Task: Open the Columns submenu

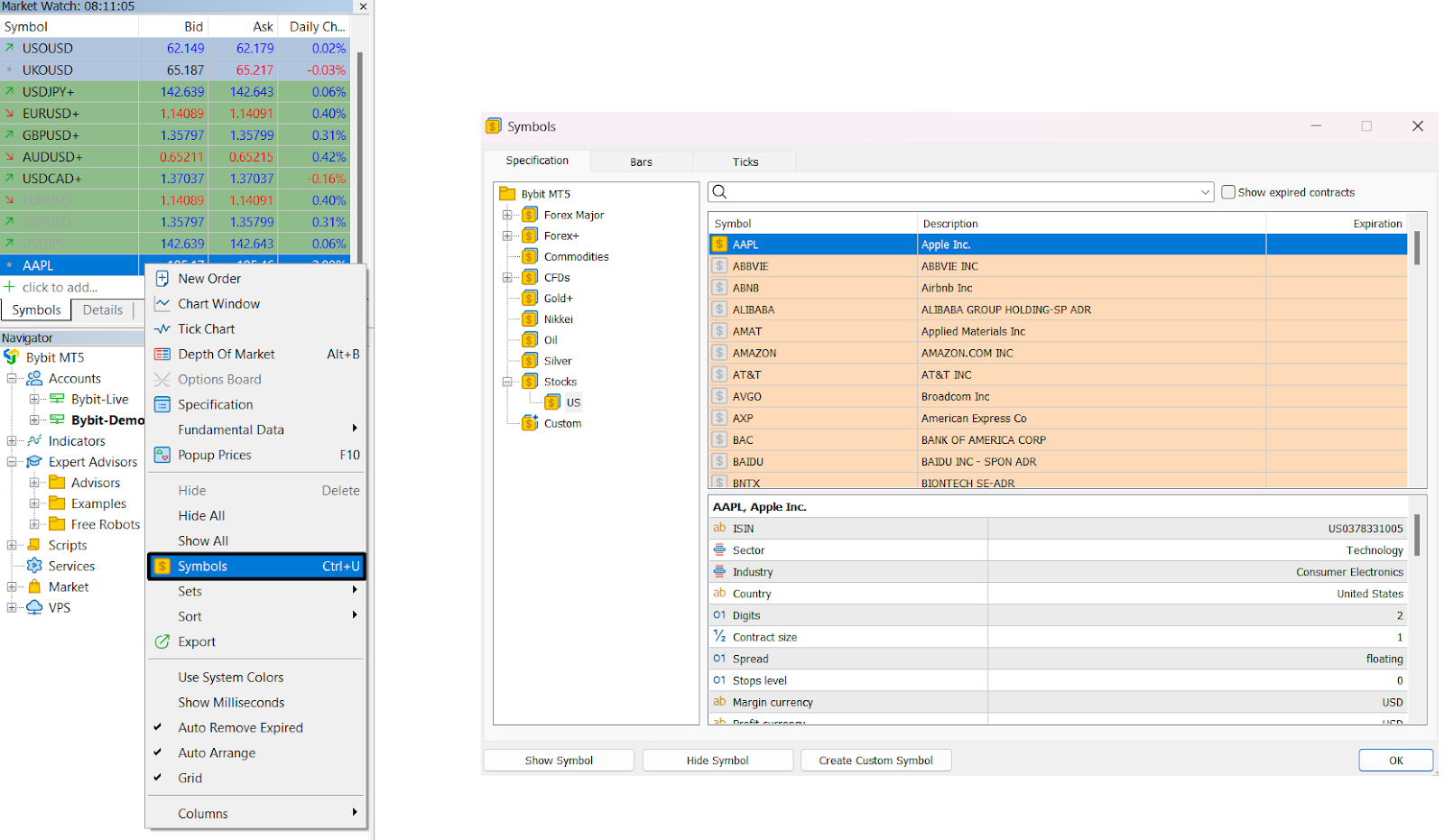Action: (x=256, y=814)
